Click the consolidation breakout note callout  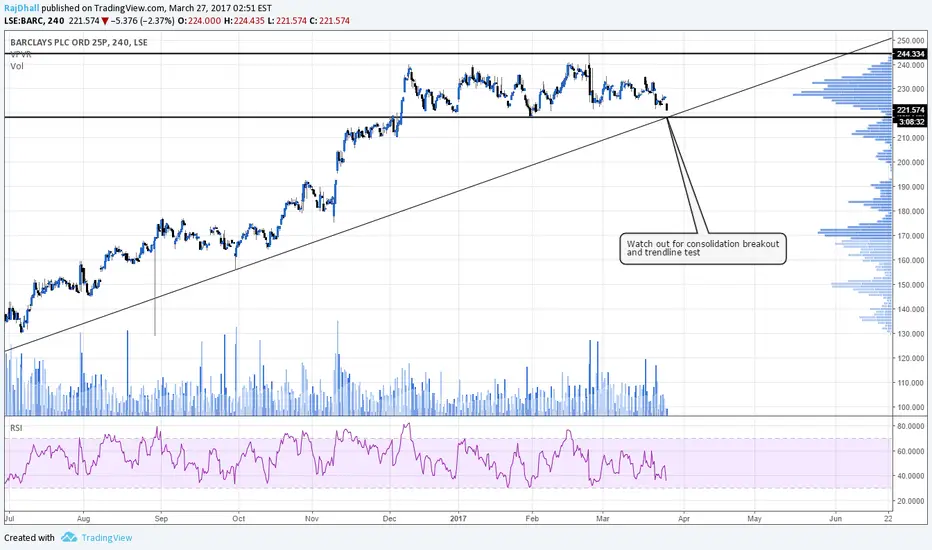(703, 249)
